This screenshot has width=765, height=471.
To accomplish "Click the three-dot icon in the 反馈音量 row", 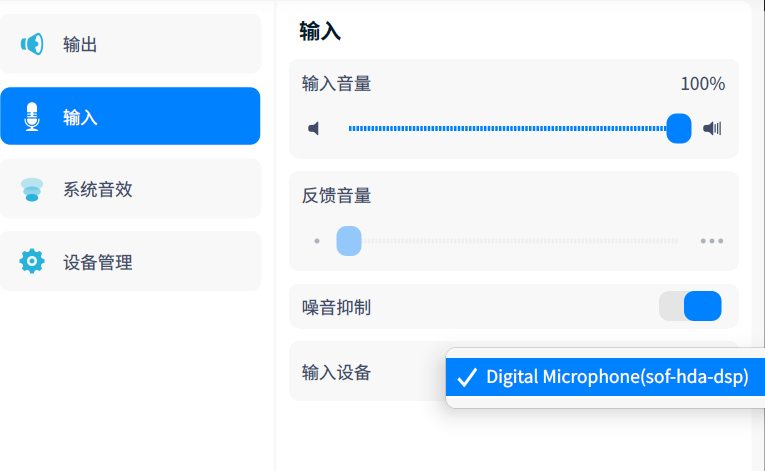I will point(712,241).
